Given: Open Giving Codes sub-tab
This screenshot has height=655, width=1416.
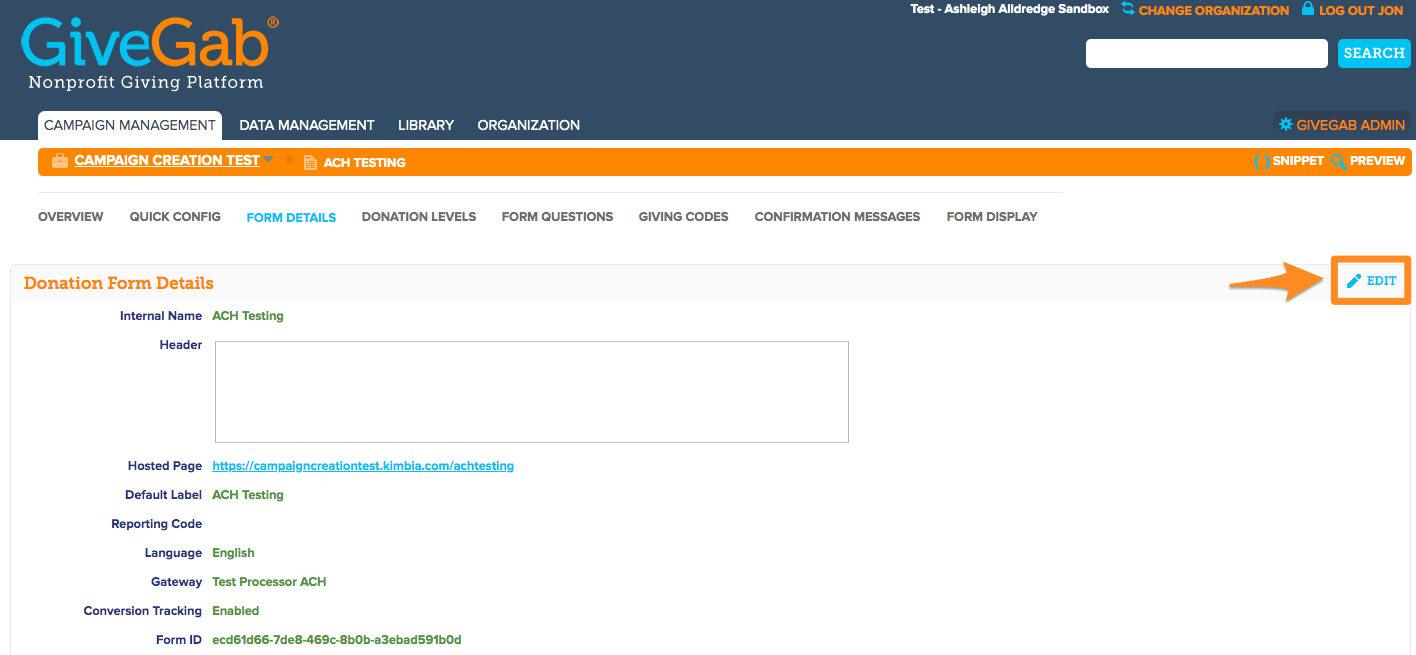Looking at the screenshot, I should click(684, 216).
